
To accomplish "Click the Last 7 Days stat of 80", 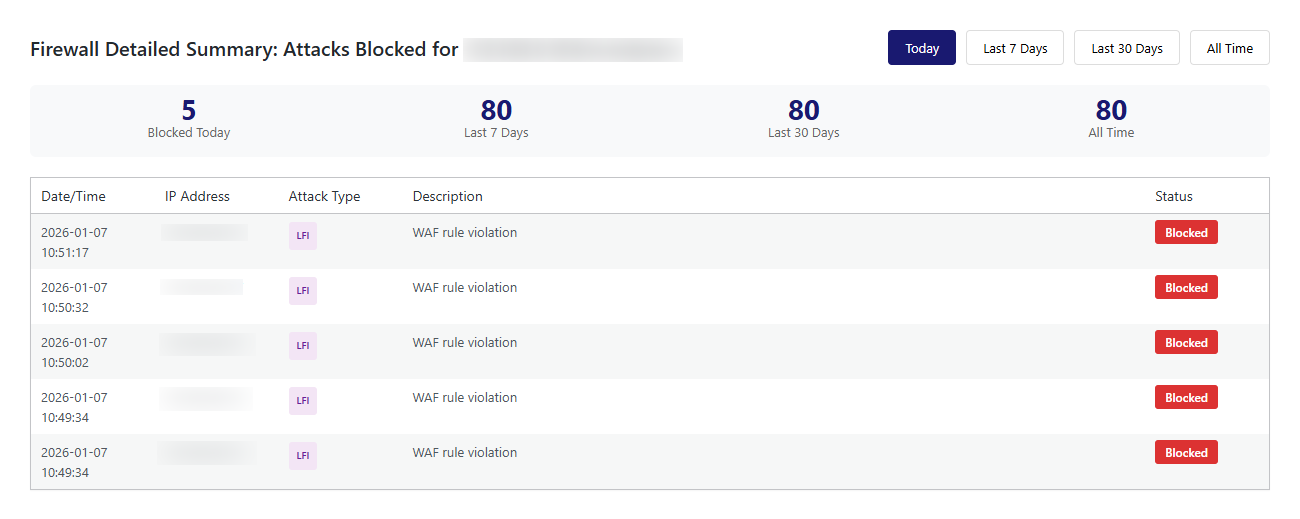I will tap(496, 111).
